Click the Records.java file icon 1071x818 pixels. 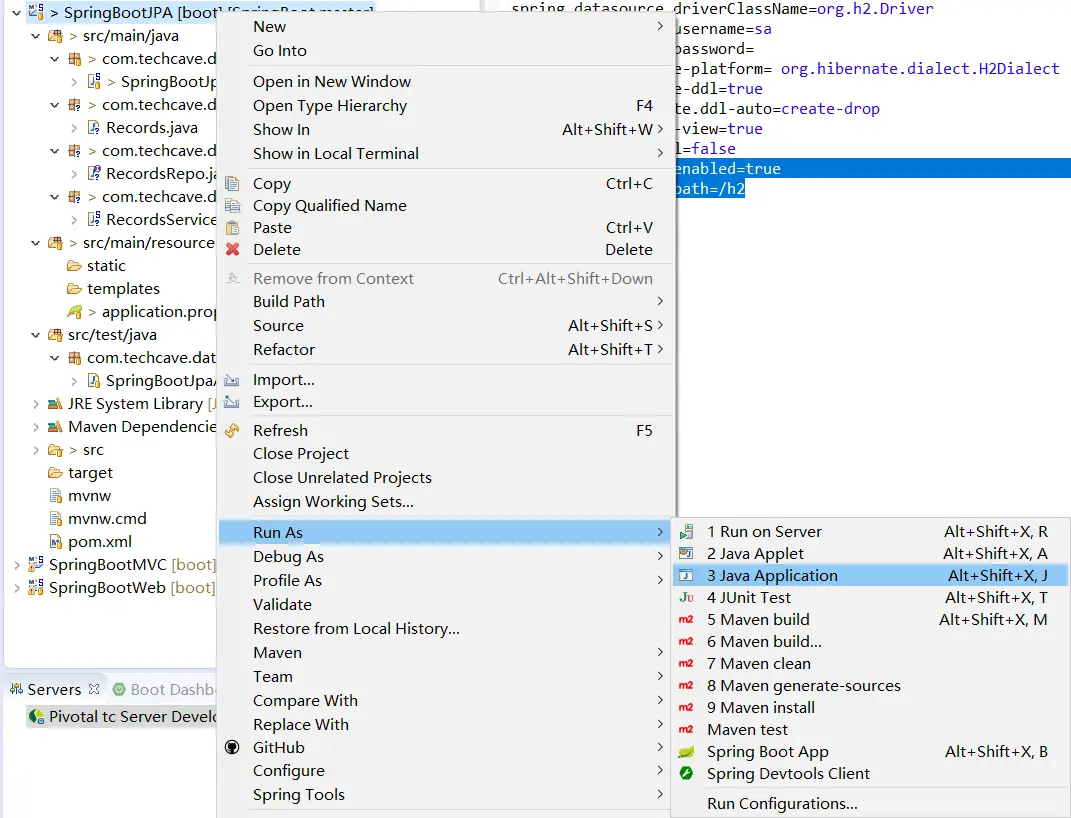coord(94,127)
